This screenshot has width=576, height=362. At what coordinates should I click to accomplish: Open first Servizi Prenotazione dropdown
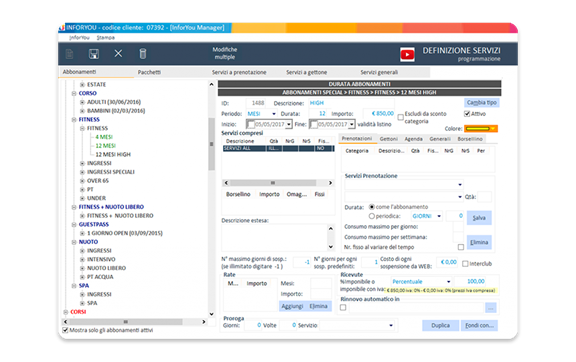coord(460,184)
